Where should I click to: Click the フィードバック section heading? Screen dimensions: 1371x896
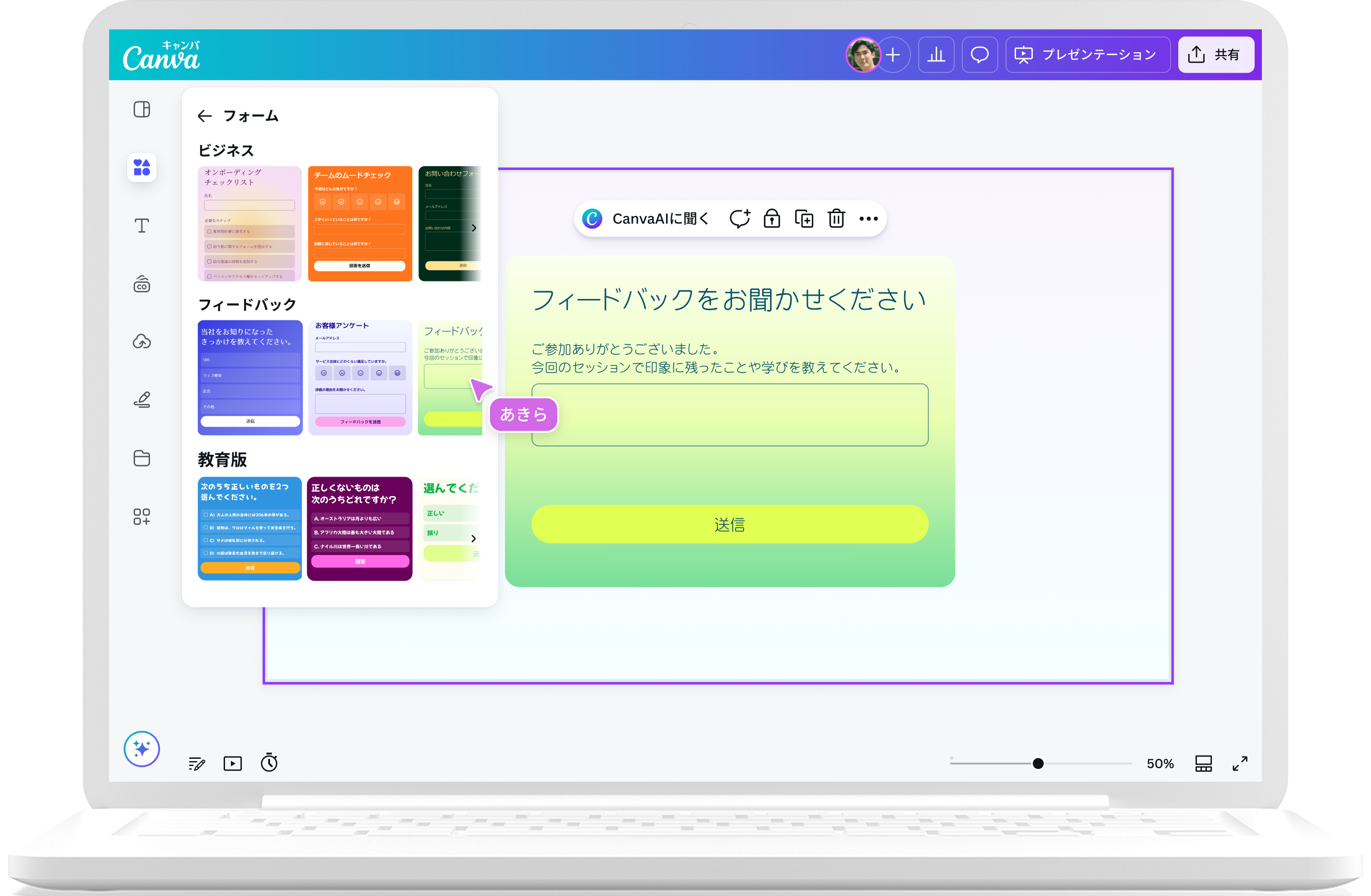click(x=247, y=304)
